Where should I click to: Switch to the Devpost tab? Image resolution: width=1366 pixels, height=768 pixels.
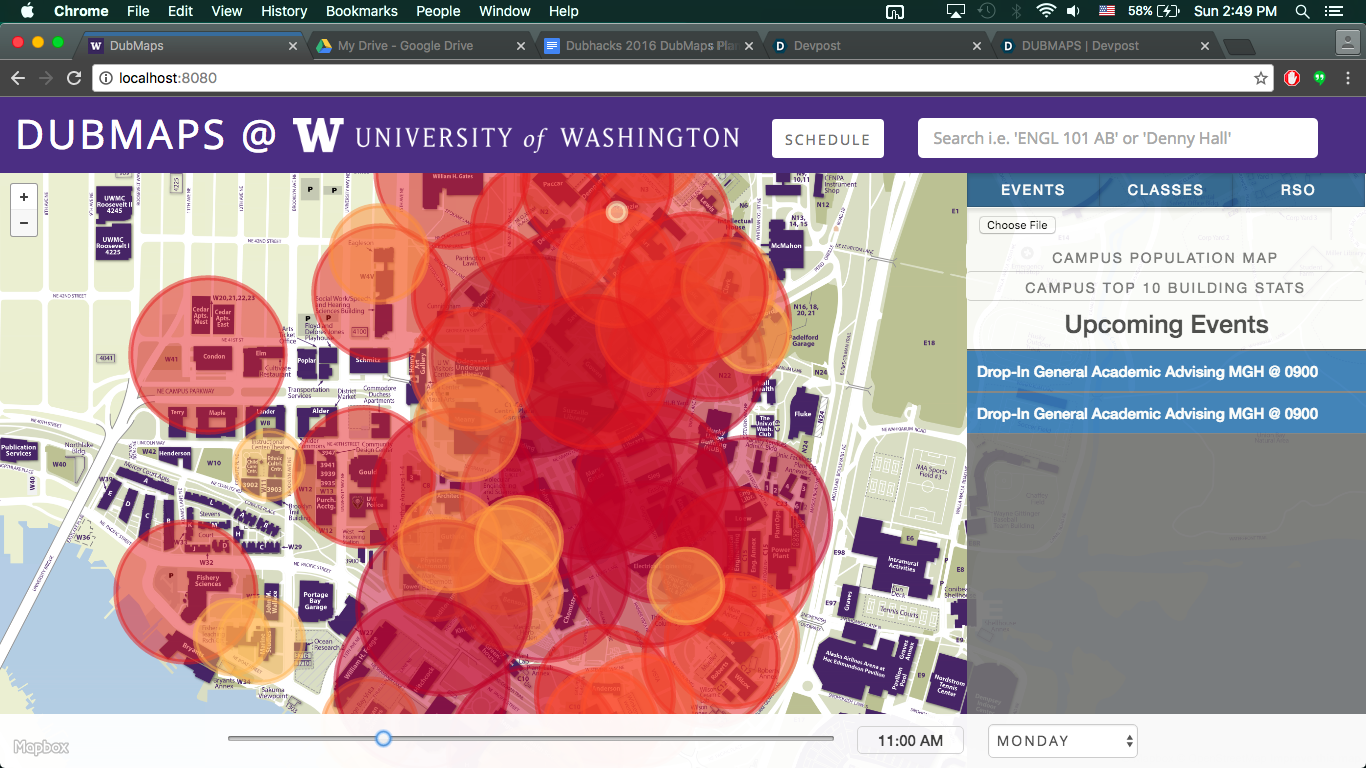[816, 46]
